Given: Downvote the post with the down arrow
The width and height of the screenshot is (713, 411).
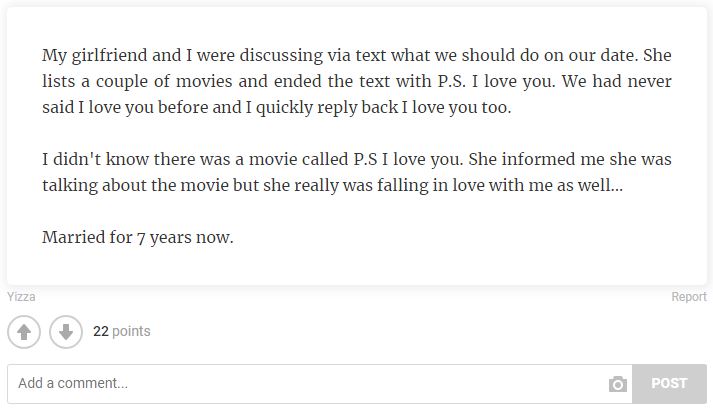Looking at the screenshot, I should click(66, 332).
